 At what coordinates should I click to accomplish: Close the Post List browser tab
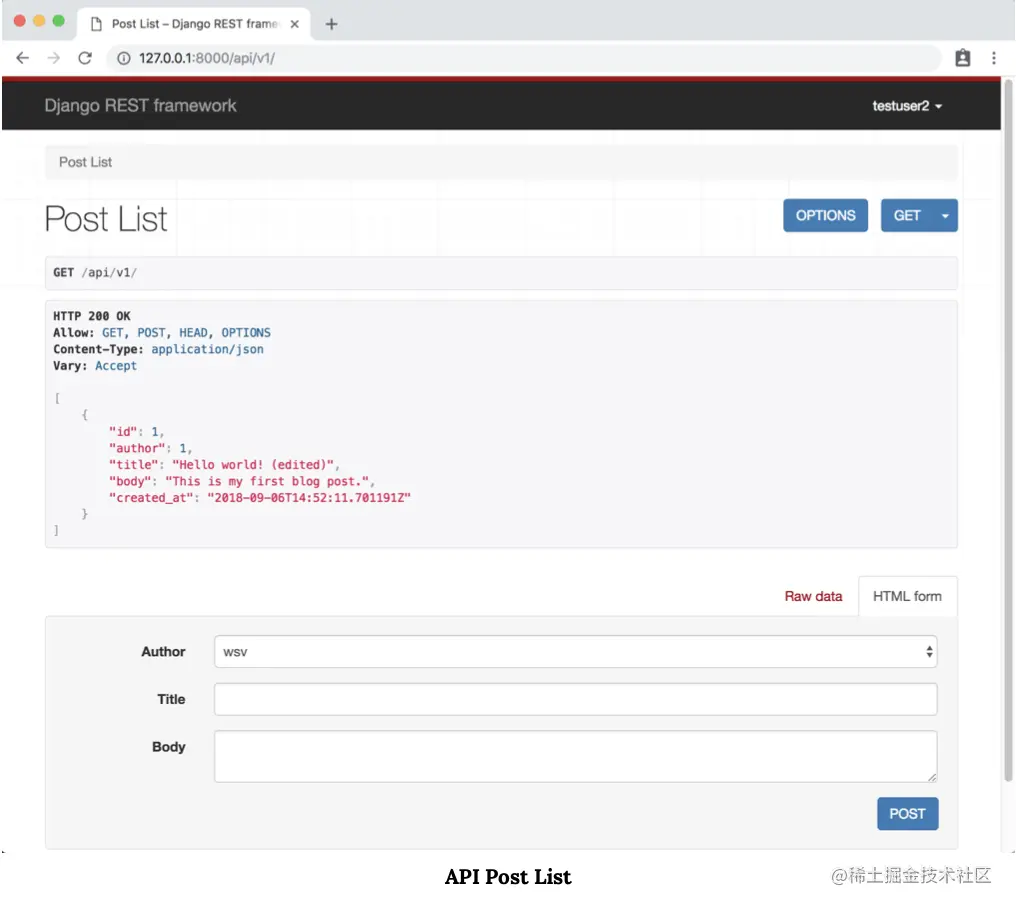click(295, 24)
